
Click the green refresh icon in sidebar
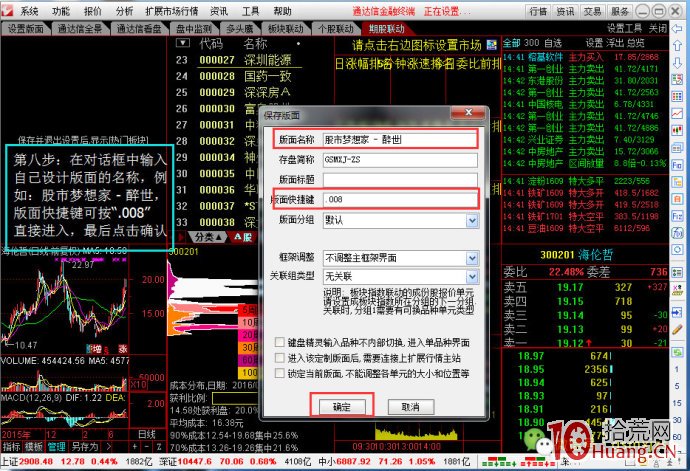pos(677,352)
